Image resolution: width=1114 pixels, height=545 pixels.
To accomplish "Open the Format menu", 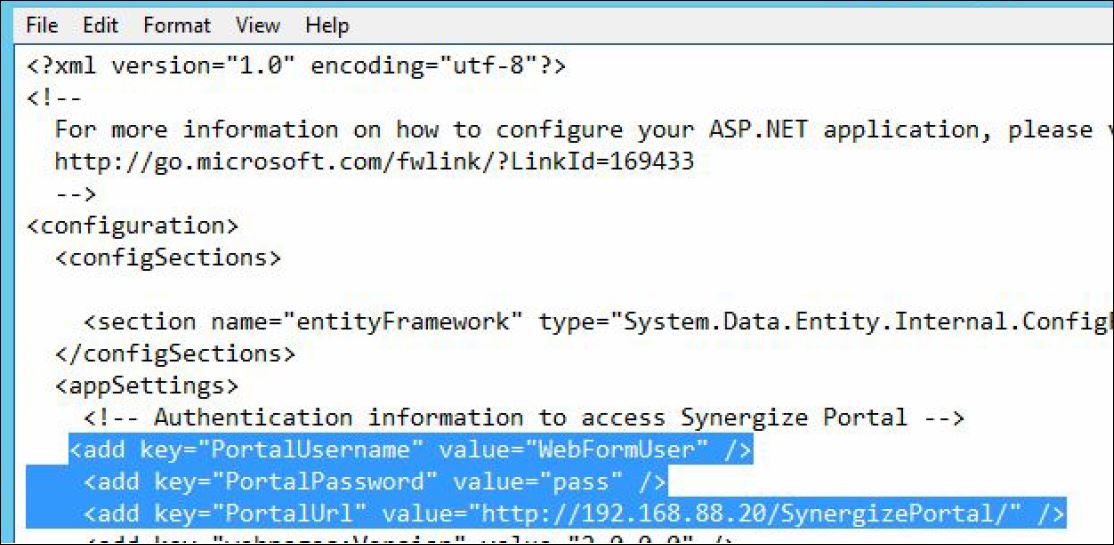I will point(177,26).
